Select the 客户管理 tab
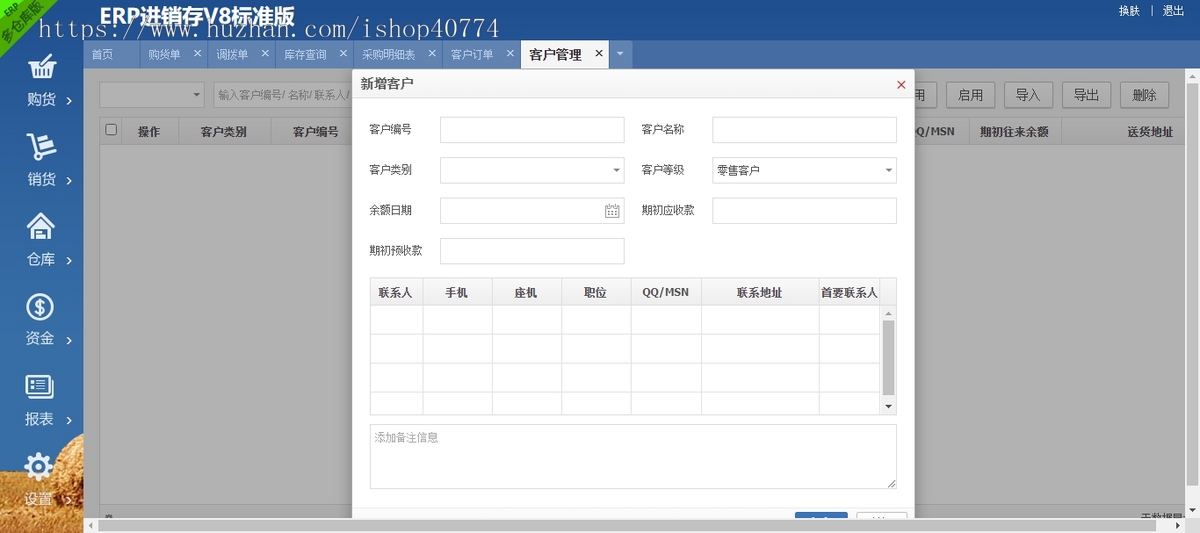This screenshot has width=1200, height=533. [555, 55]
